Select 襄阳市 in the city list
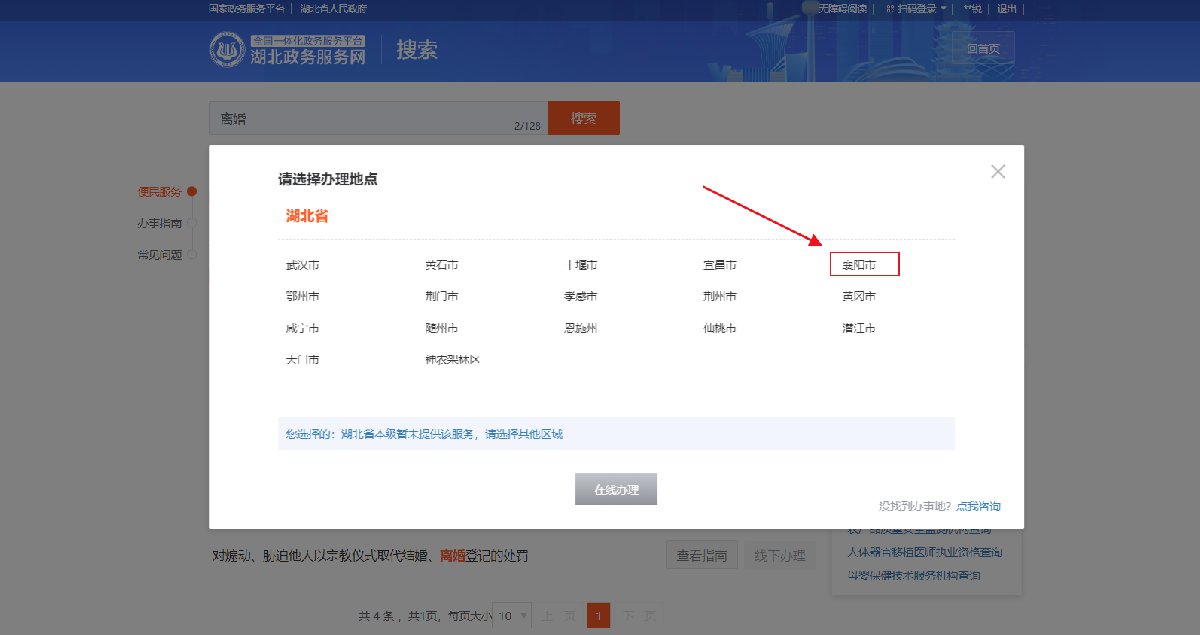The width and height of the screenshot is (1200, 635). pyautogui.click(x=859, y=265)
